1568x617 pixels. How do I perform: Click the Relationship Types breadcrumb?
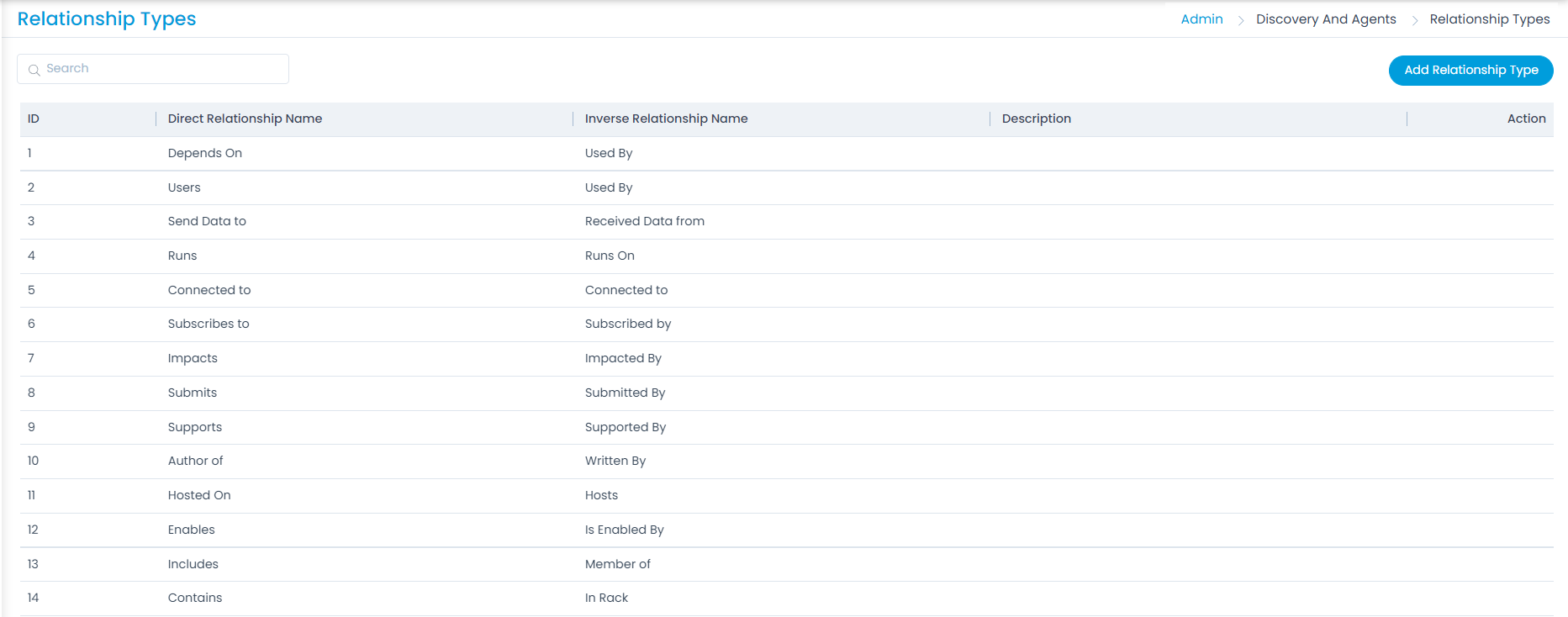(x=1489, y=19)
